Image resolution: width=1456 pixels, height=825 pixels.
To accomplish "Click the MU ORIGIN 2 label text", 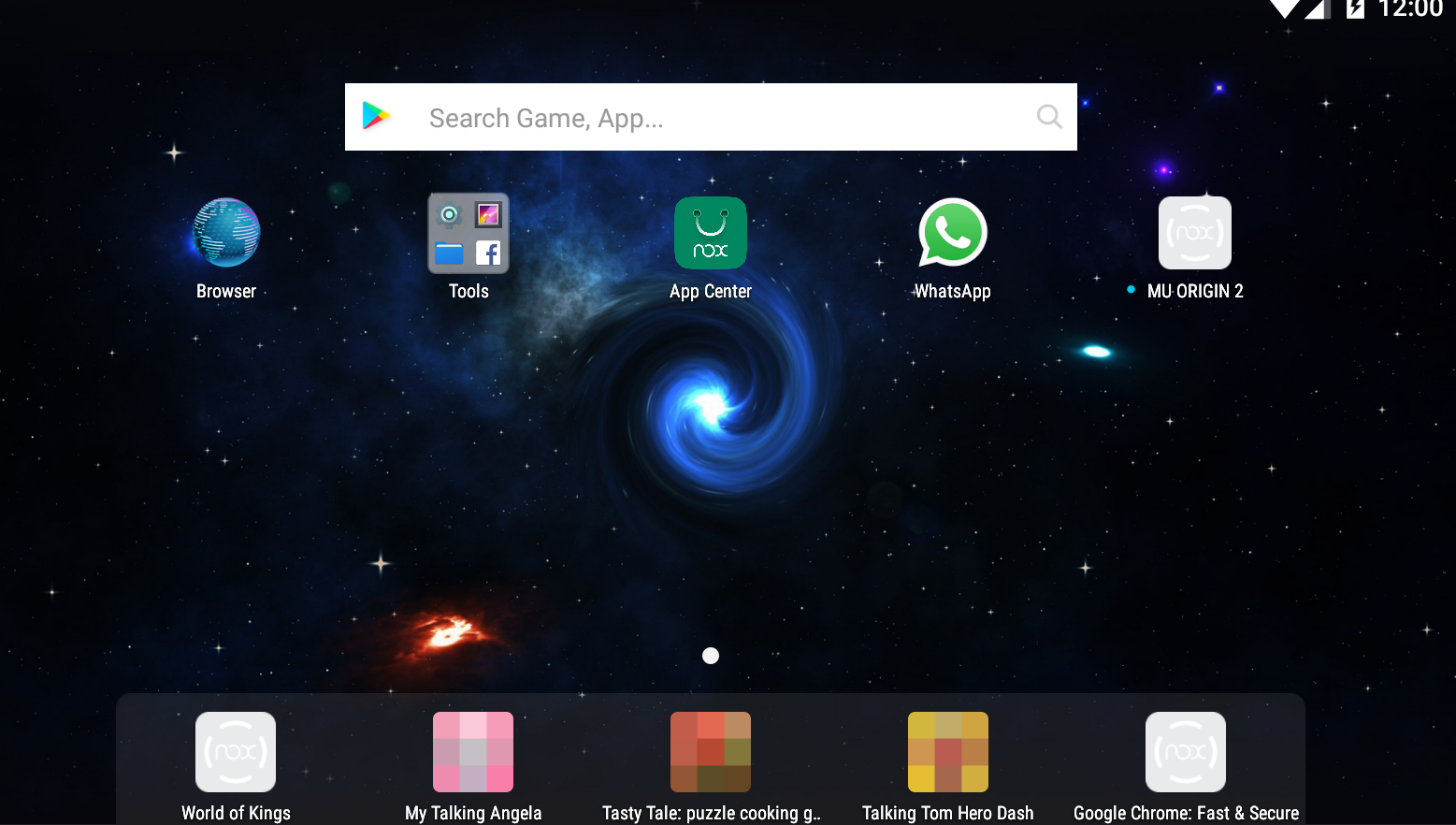I will (x=1195, y=291).
